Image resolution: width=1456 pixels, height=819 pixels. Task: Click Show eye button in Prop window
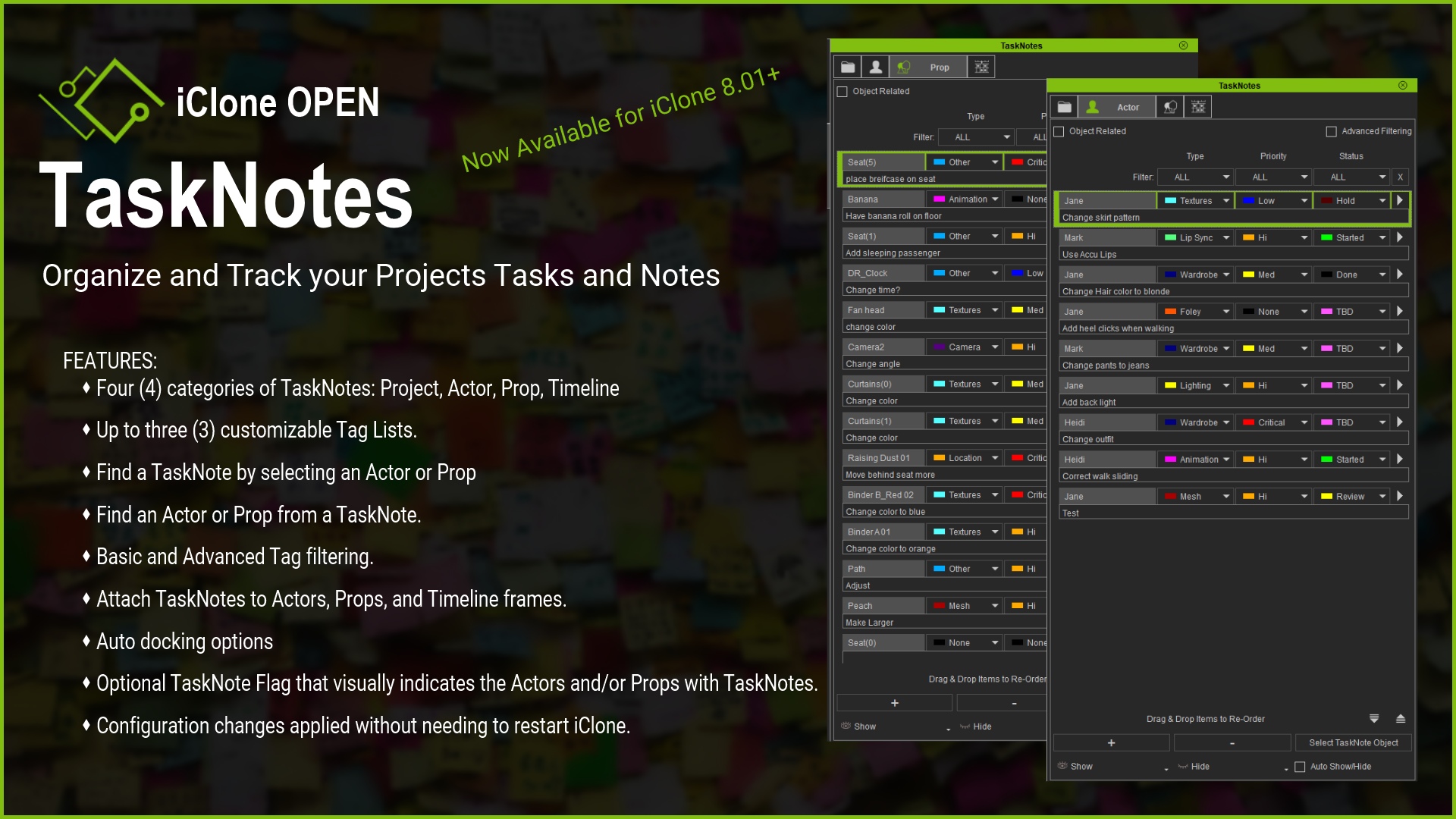point(858,726)
